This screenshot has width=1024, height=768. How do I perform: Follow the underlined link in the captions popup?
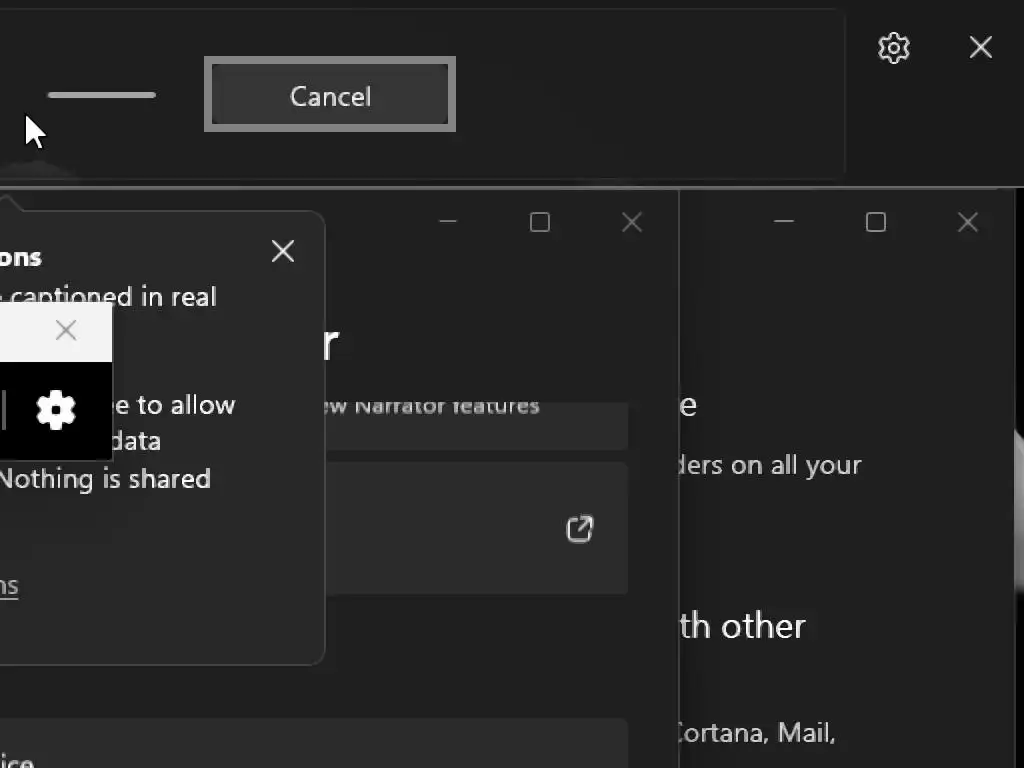tap(8, 586)
